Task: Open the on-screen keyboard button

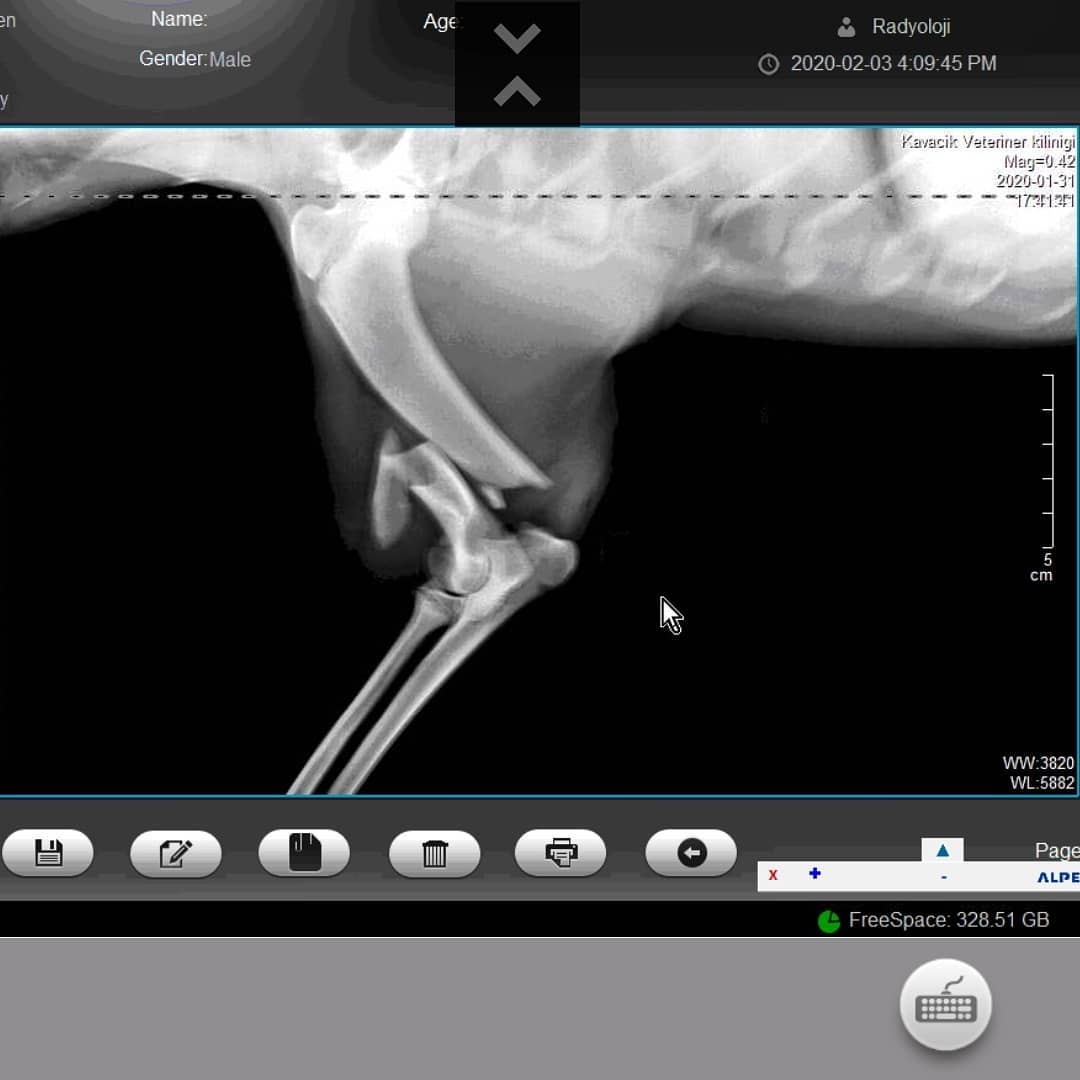Action: pyautogui.click(x=946, y=1005)
